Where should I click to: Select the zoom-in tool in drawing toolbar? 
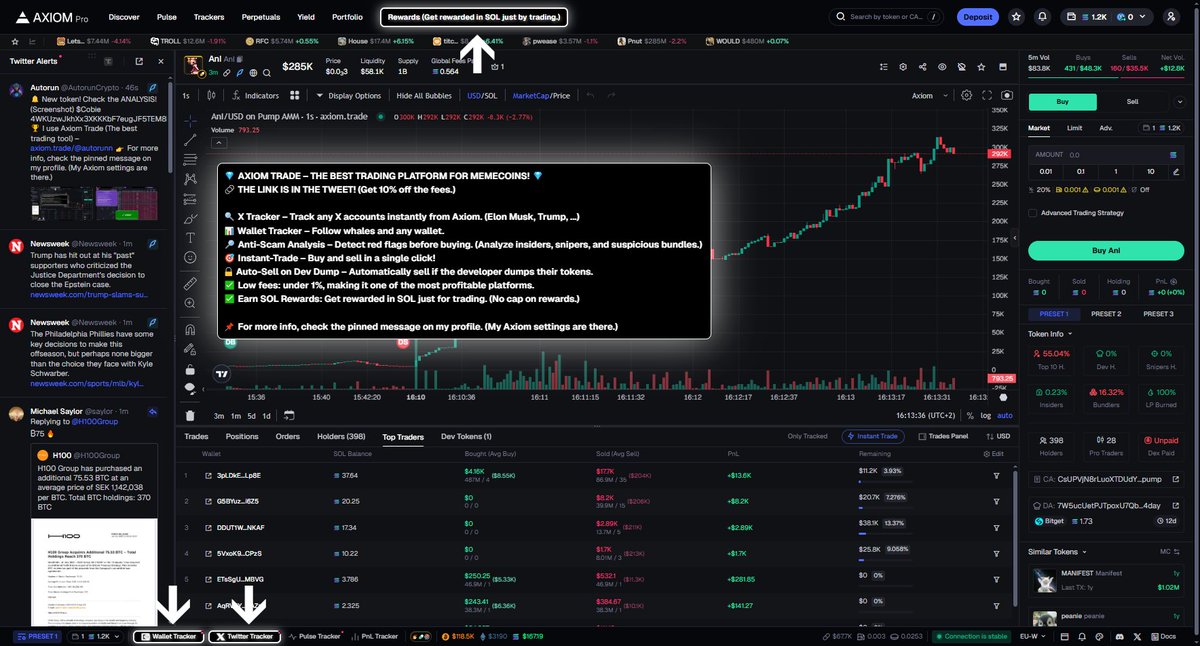tap(190, 304)
